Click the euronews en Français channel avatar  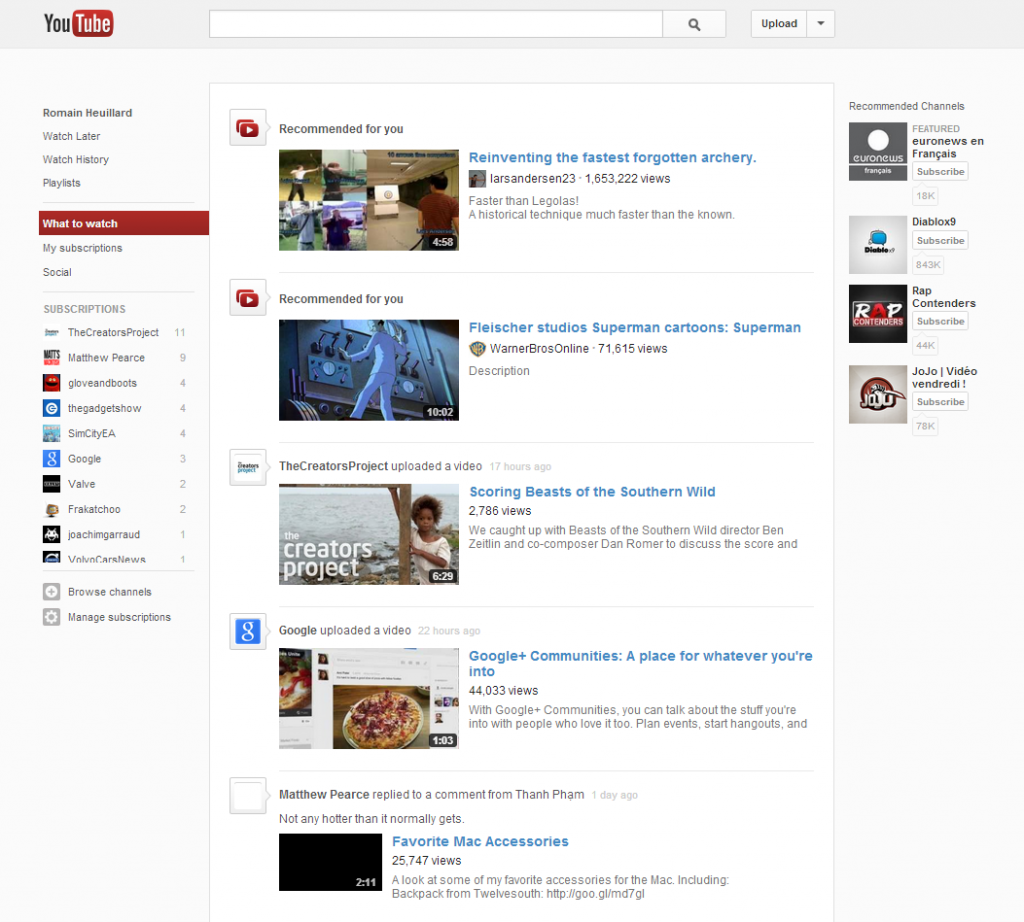(878, 151)
